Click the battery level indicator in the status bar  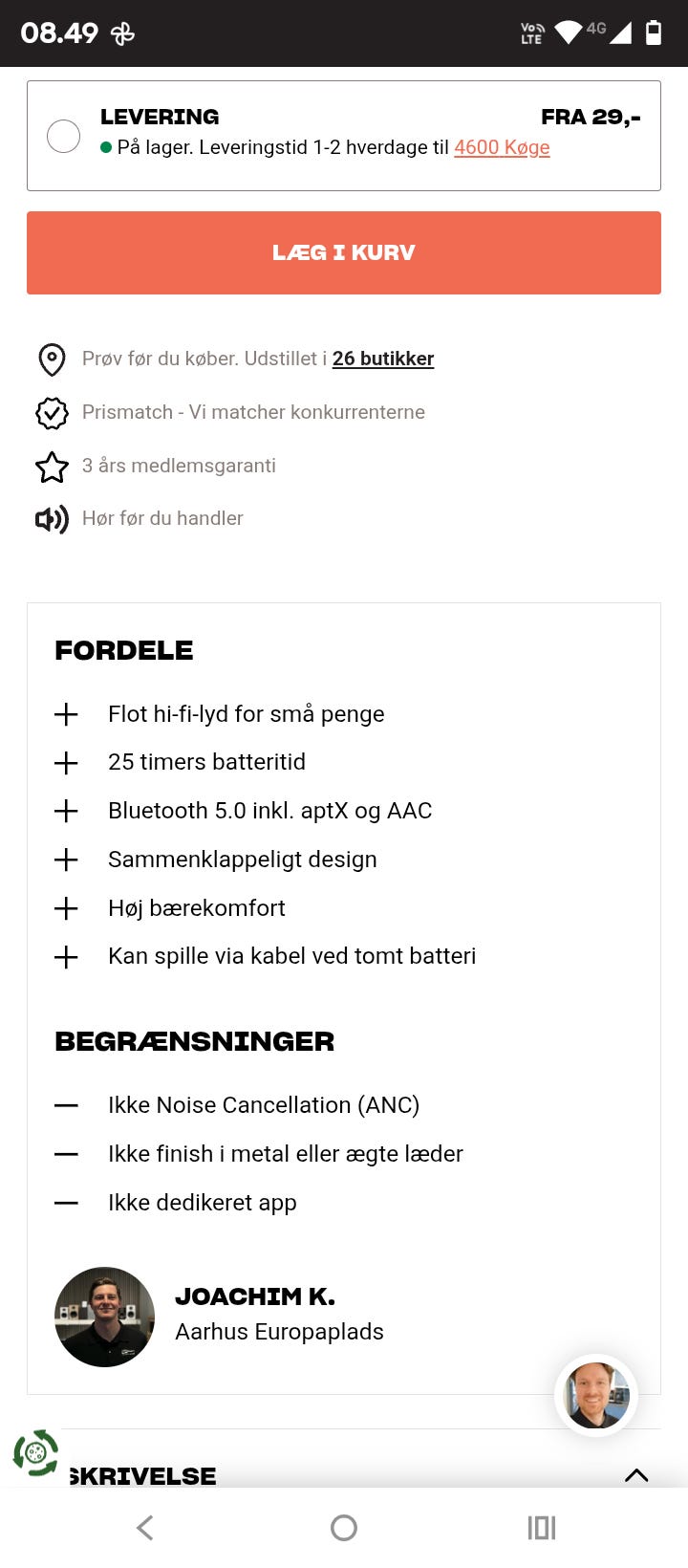(x=655, y=32)
